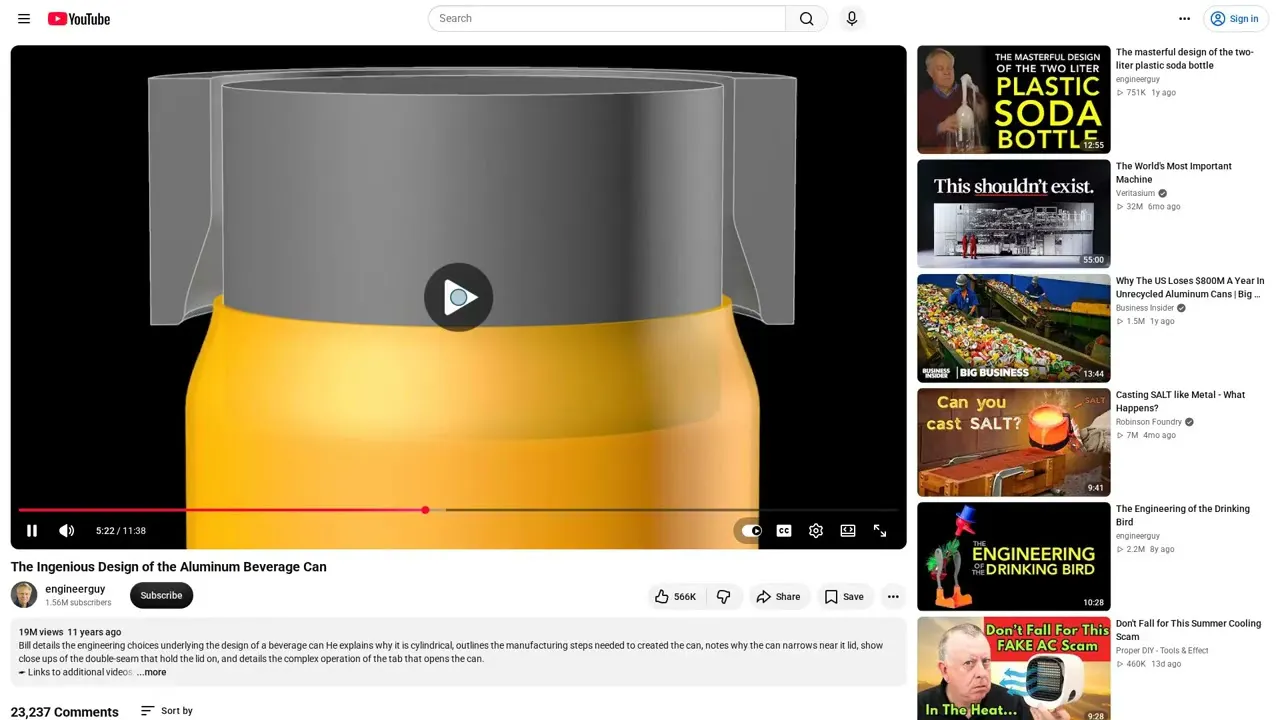This screenshot has width=1280, height=720.
Task: Open the player settings gear
Action: tap(816, 531)
